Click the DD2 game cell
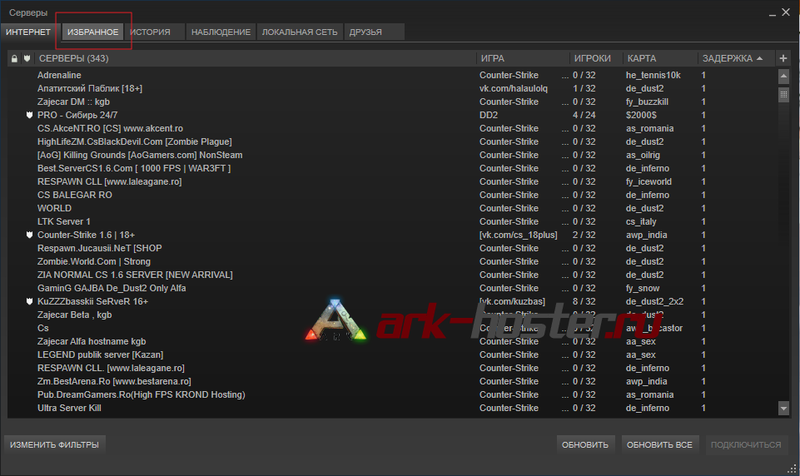 click(488, 115)
